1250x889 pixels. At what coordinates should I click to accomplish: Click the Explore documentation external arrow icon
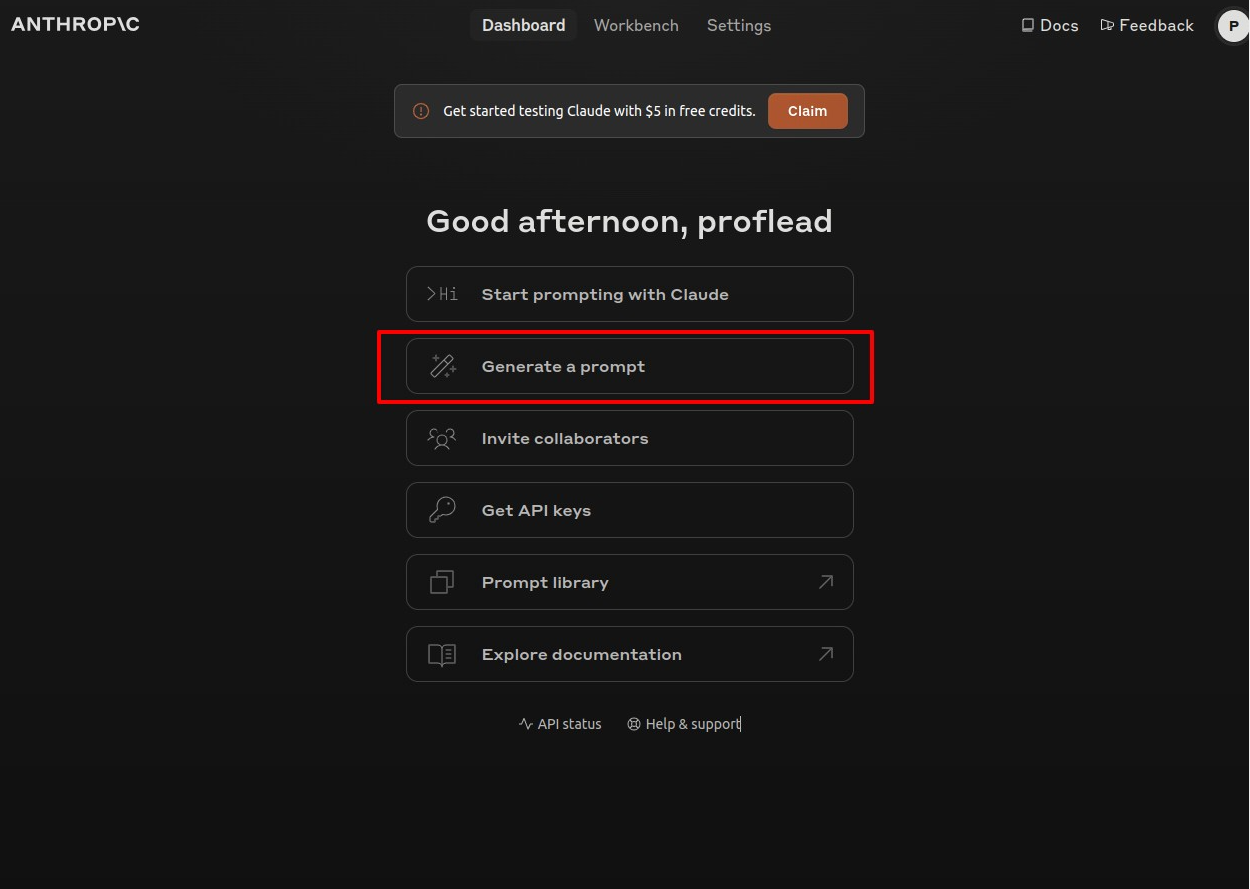826,653
